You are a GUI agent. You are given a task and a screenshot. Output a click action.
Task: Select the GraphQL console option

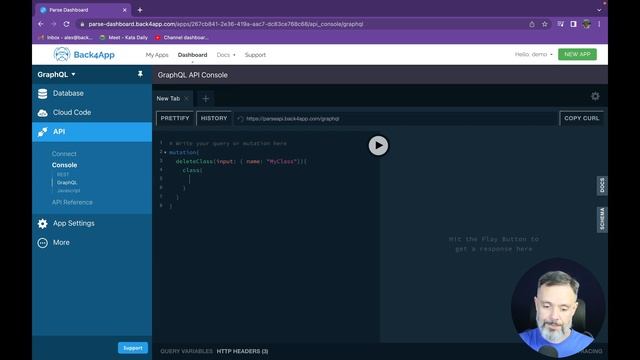pos(67,182)
